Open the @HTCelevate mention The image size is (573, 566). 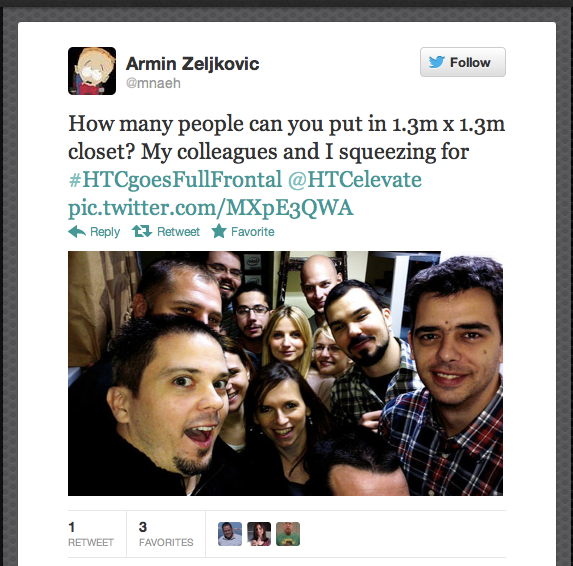[x=354, y=179]
